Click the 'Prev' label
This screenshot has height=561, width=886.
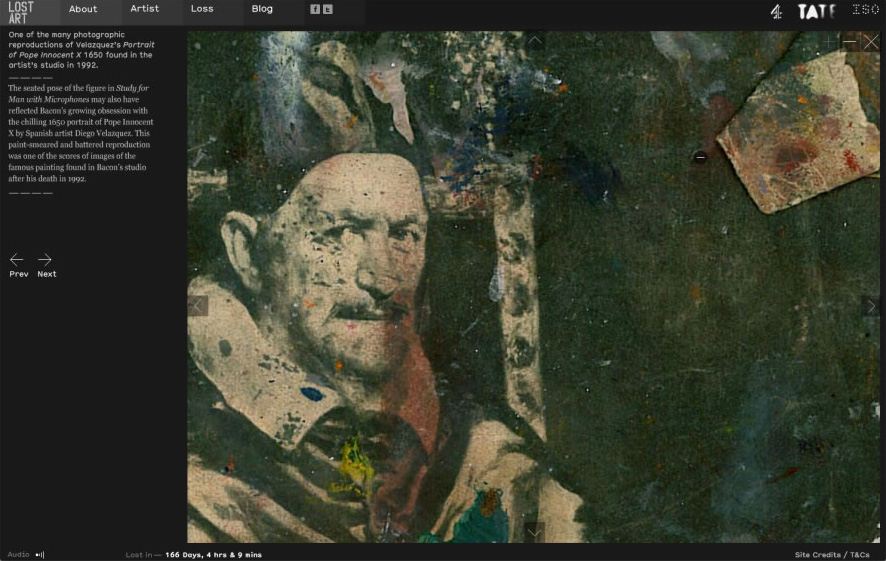tap(19, 274)
